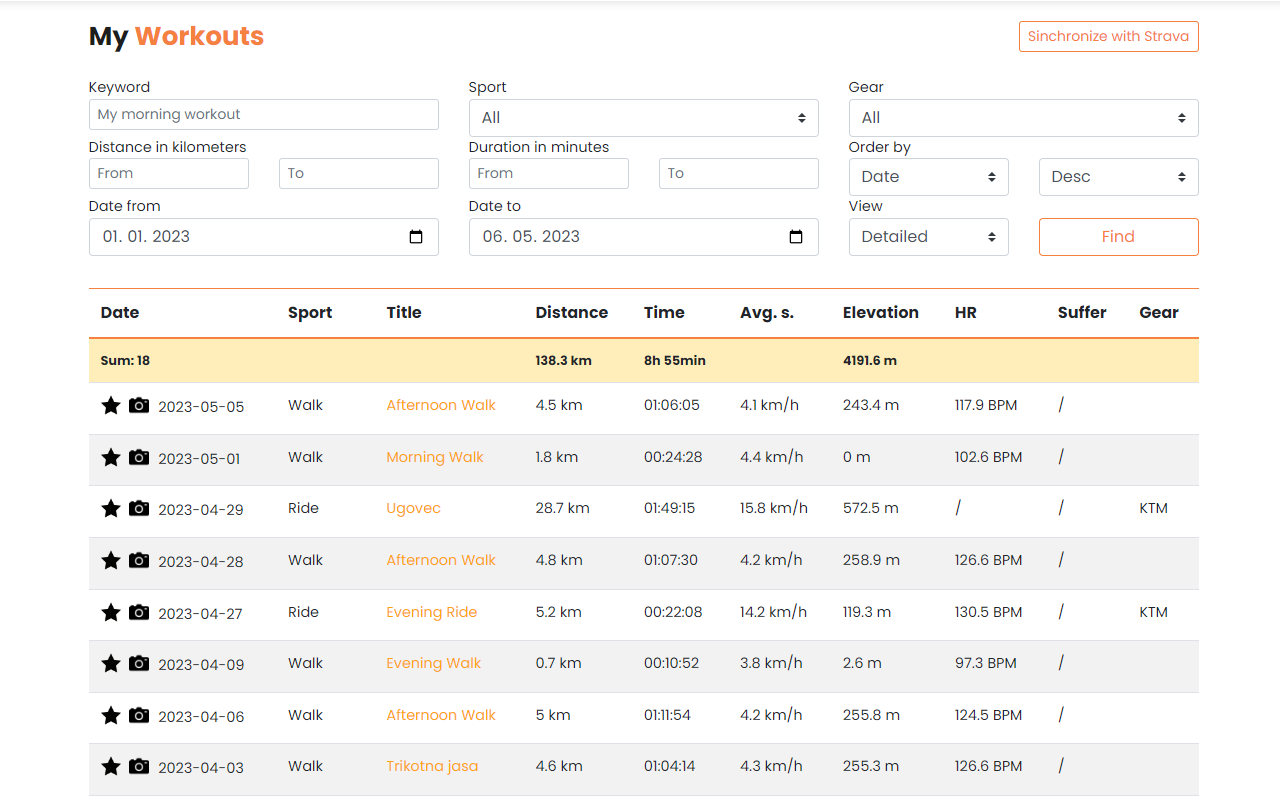
Task: Click Distance To input field
Action: coord(358,173)
